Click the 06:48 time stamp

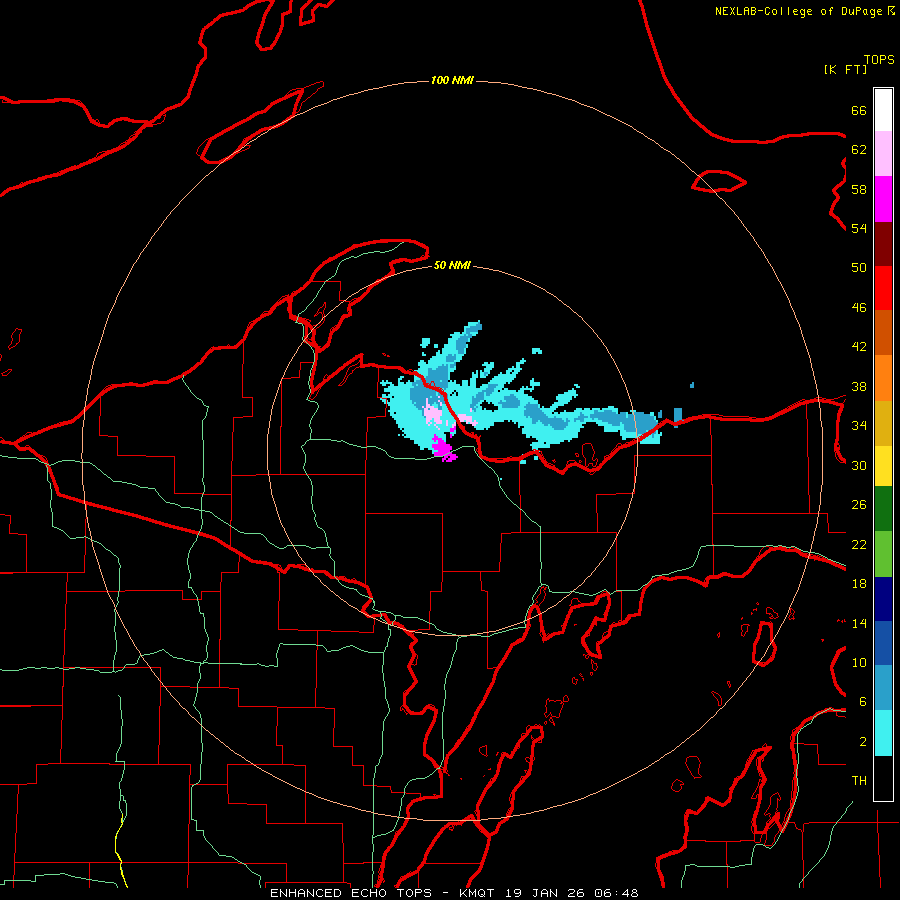click(x=616, y=893)
